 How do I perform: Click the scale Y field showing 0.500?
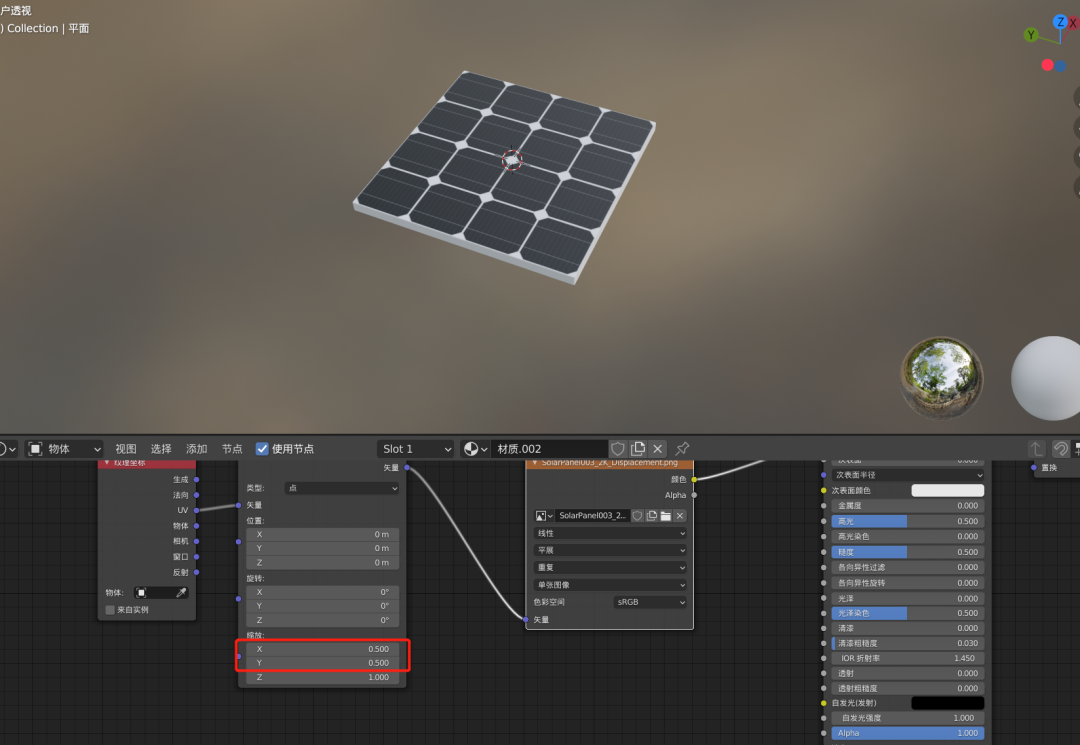pos(322,663)
